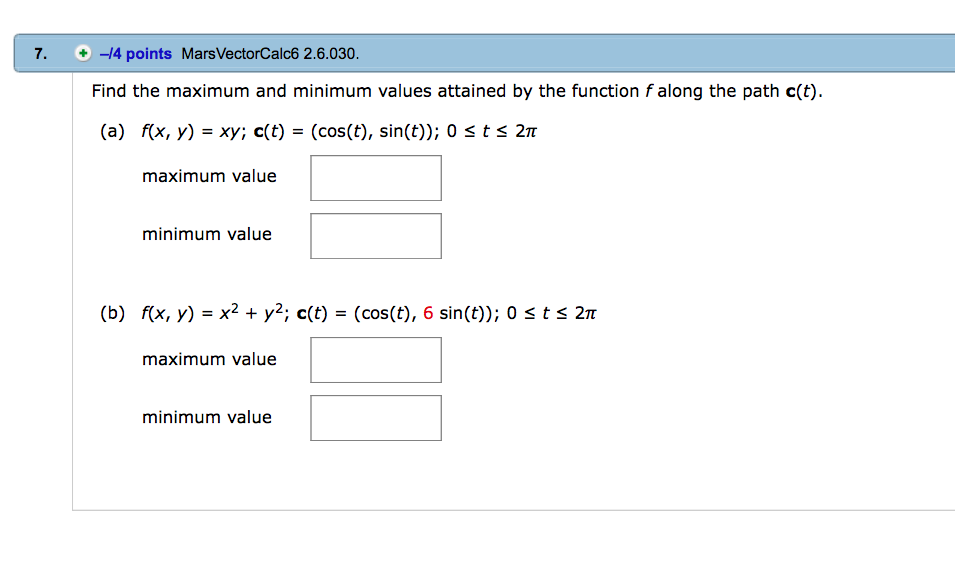The image size is (955, 566).
Task: Click 'minimum value' label under part (b)
Action: 206,417
